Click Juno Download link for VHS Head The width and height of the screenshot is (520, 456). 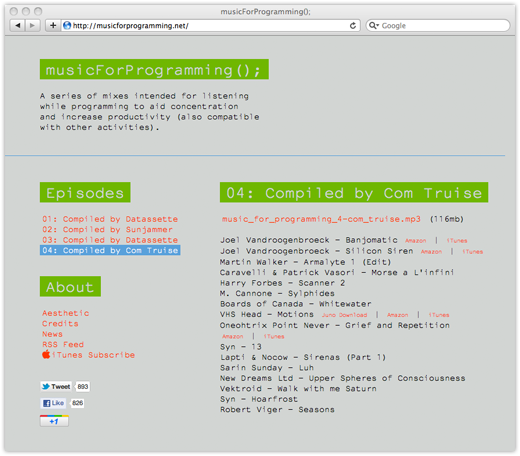(x=345, y=315)
